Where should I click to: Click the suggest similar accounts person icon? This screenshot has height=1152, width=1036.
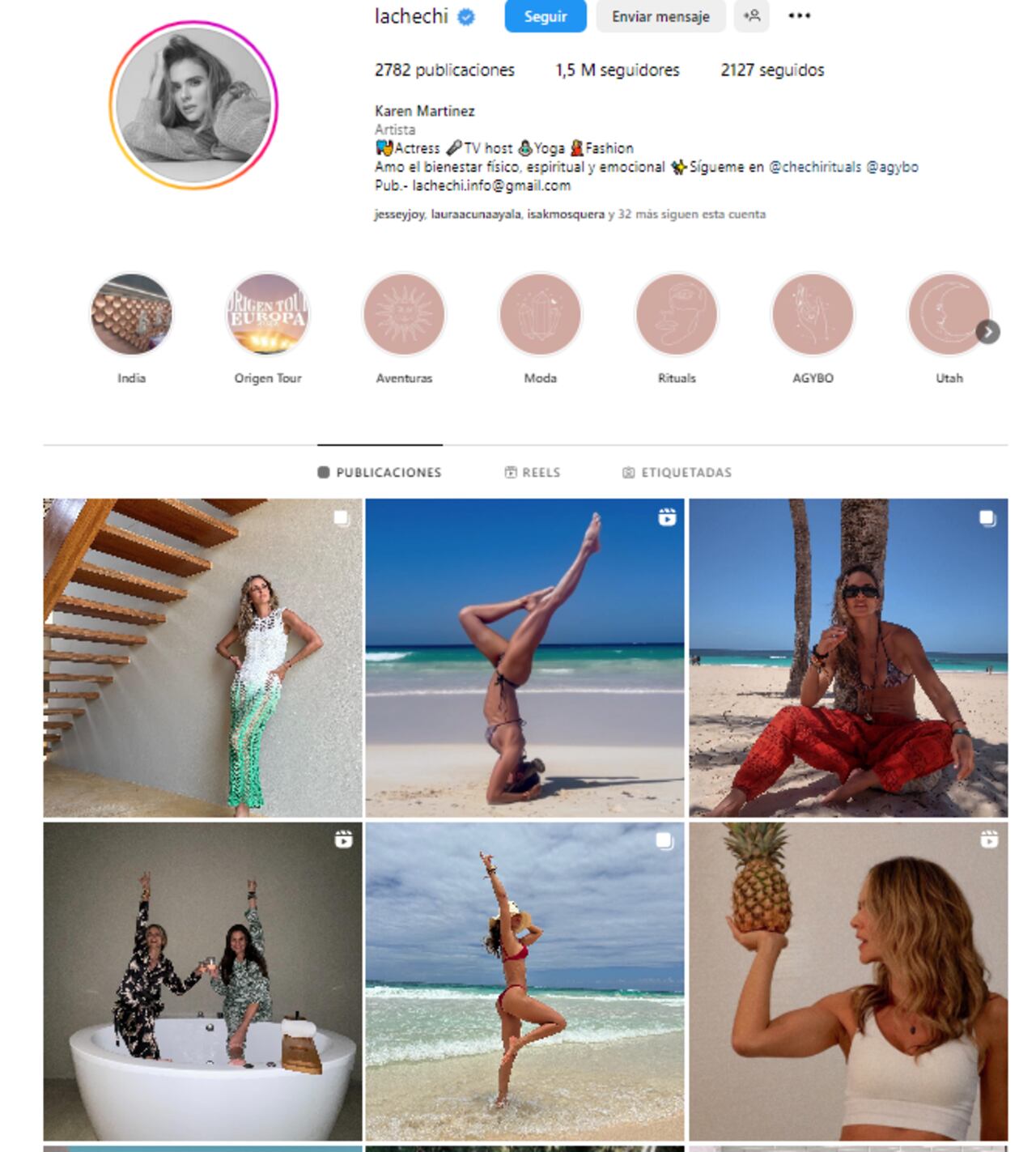(x=751, y=16)
